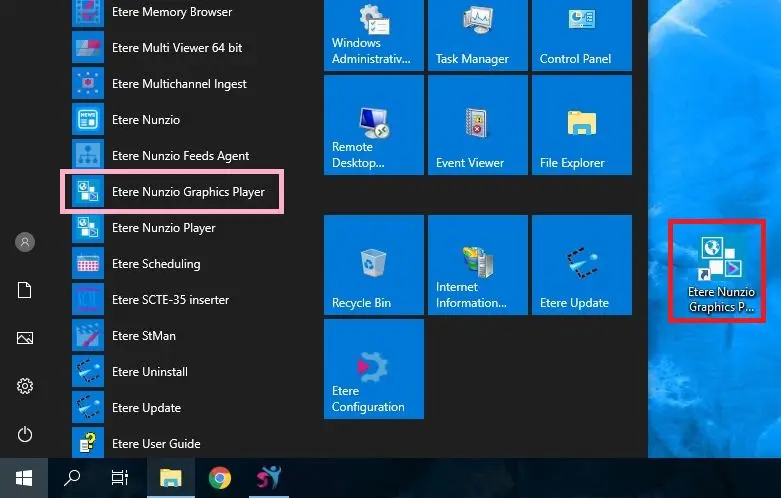The width and height of the screenshot is (781, 498).
Task: Open Google Chrome from the taskbar
Action: coord(219,478)
